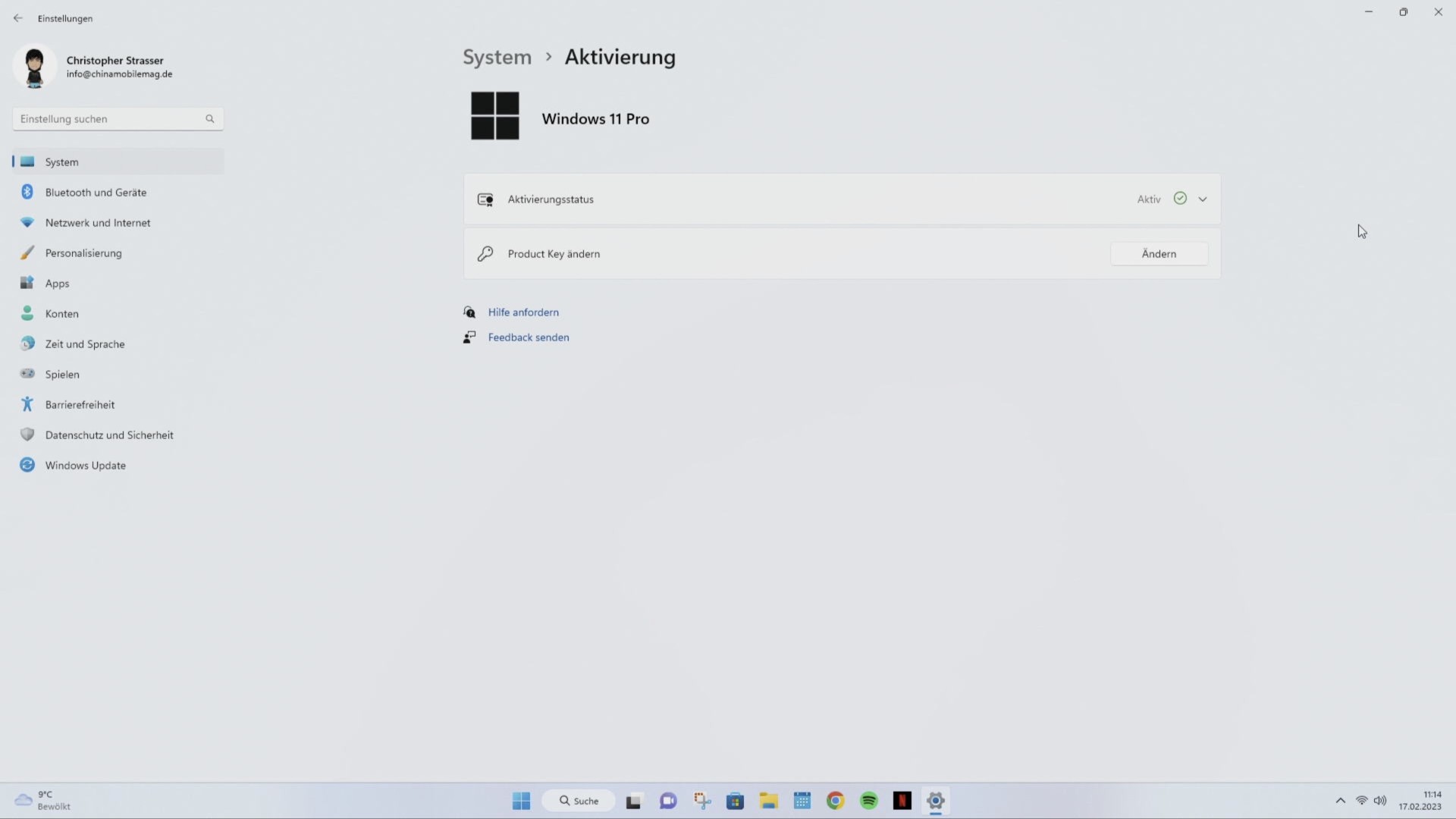This screenshot has height=819, width=1456.
Task: Launch Spotify from the taskbar
Action: [869, 801]
